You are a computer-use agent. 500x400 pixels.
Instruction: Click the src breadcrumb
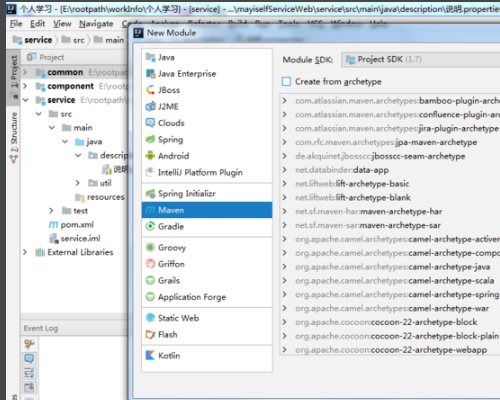tap(73, 40)
